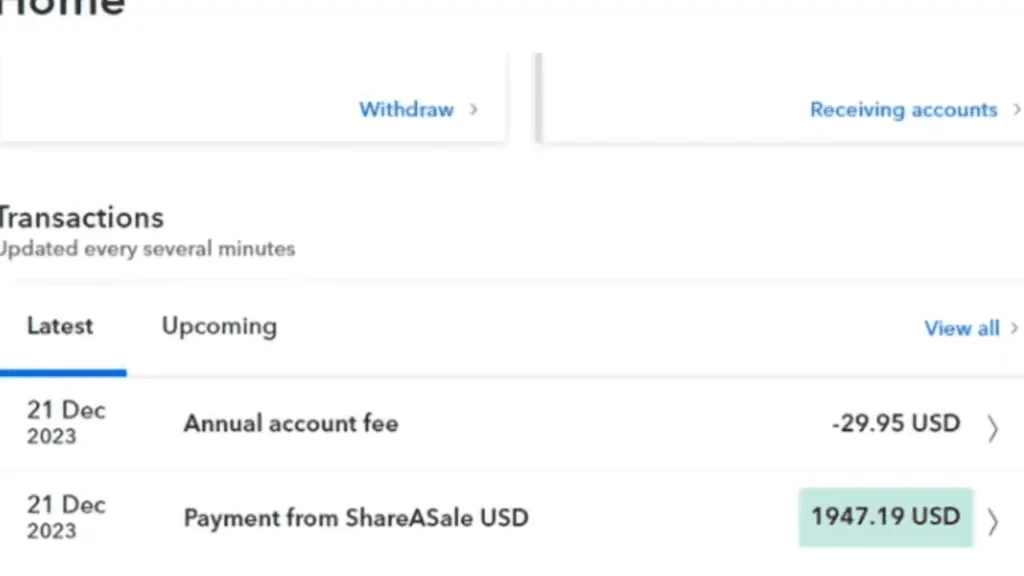Click the Home page title
The width and height of the screenshot is (1024, 576).
tap(62, 8)
